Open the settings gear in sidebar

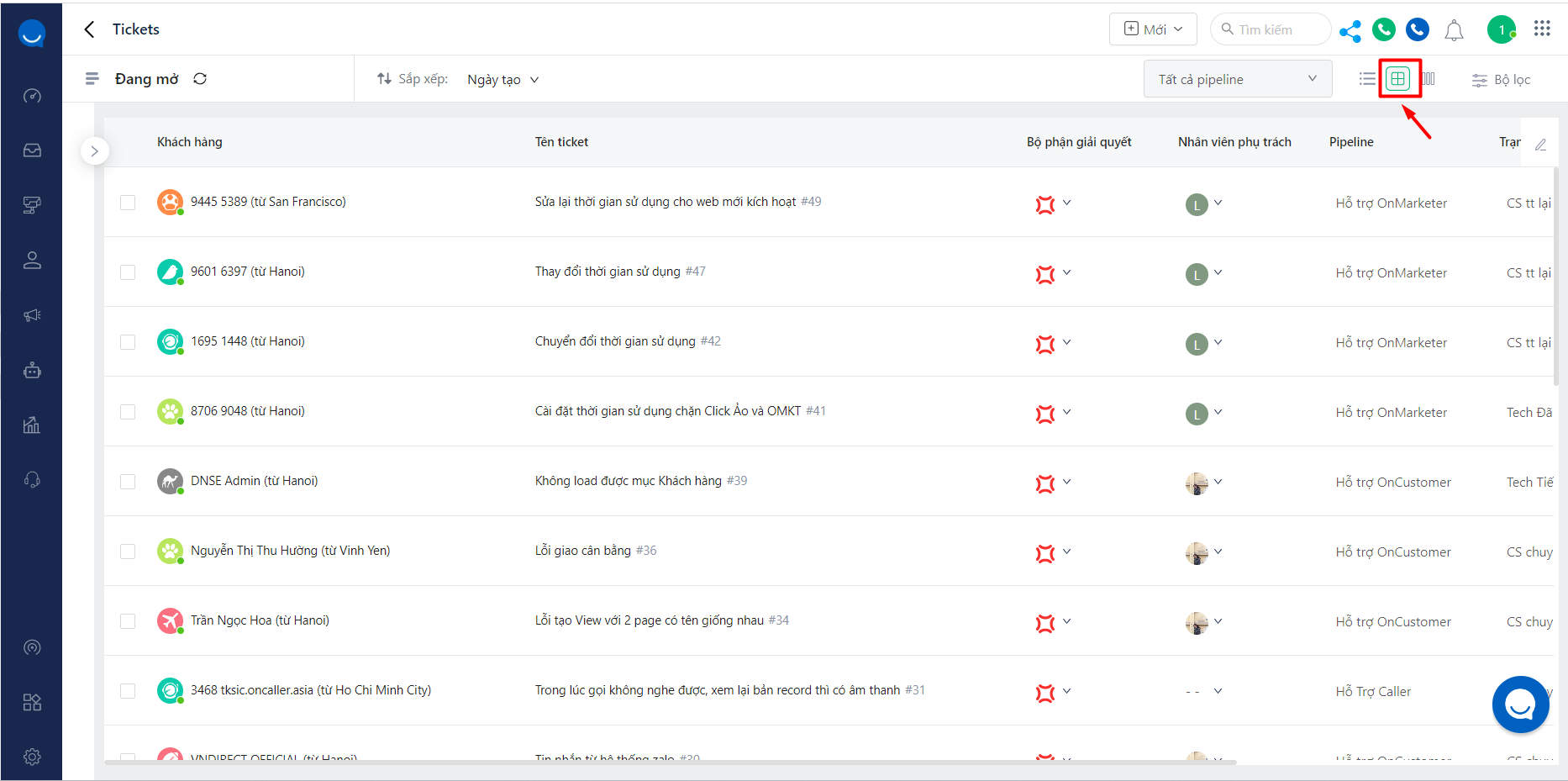(x=32, y=757)
